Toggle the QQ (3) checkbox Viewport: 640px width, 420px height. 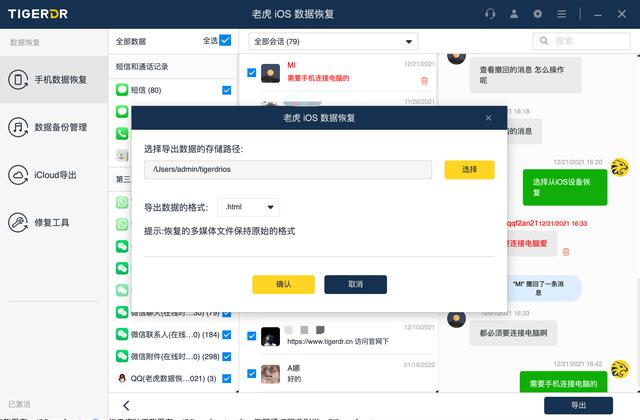(x=227, y=378)
